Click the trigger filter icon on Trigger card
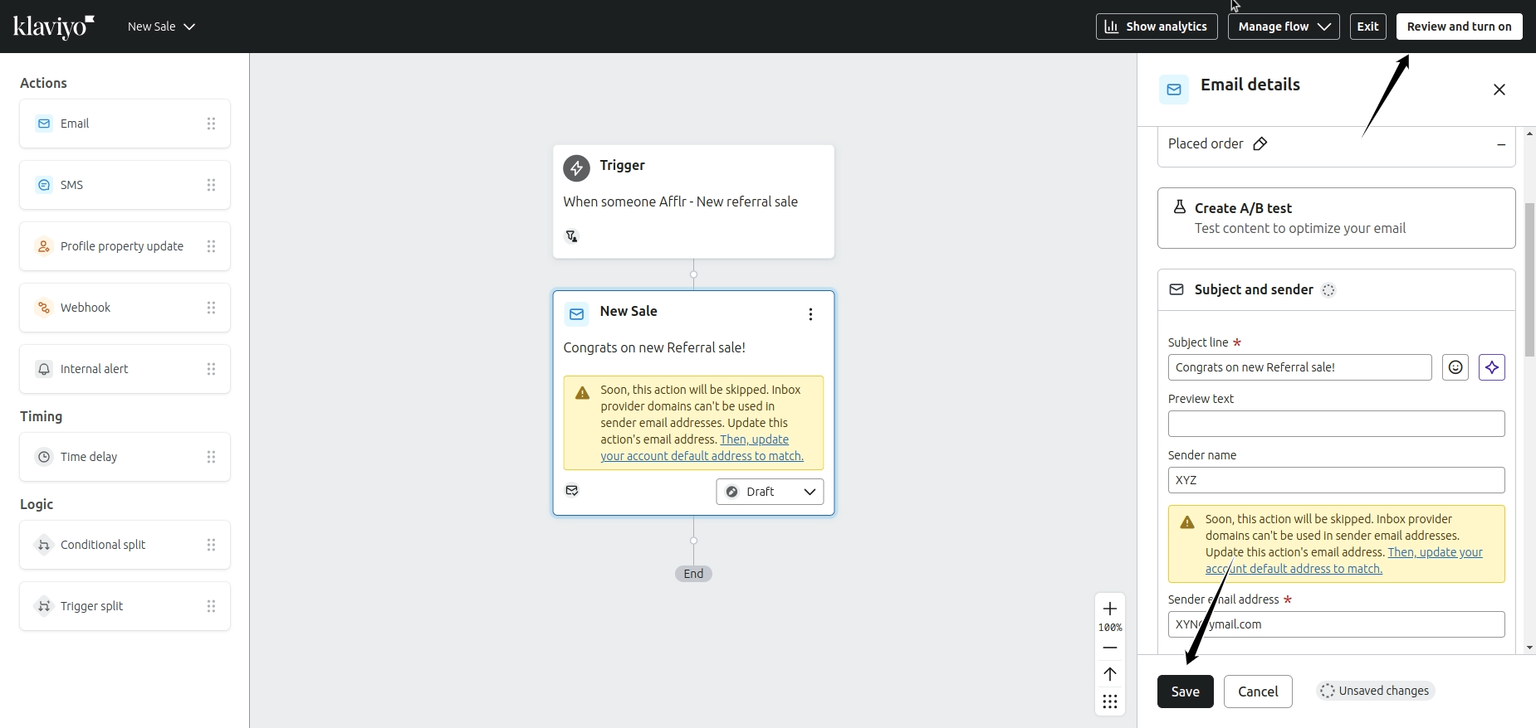Viewport: 1536px width, 728px height. click(x=572, y=236)
